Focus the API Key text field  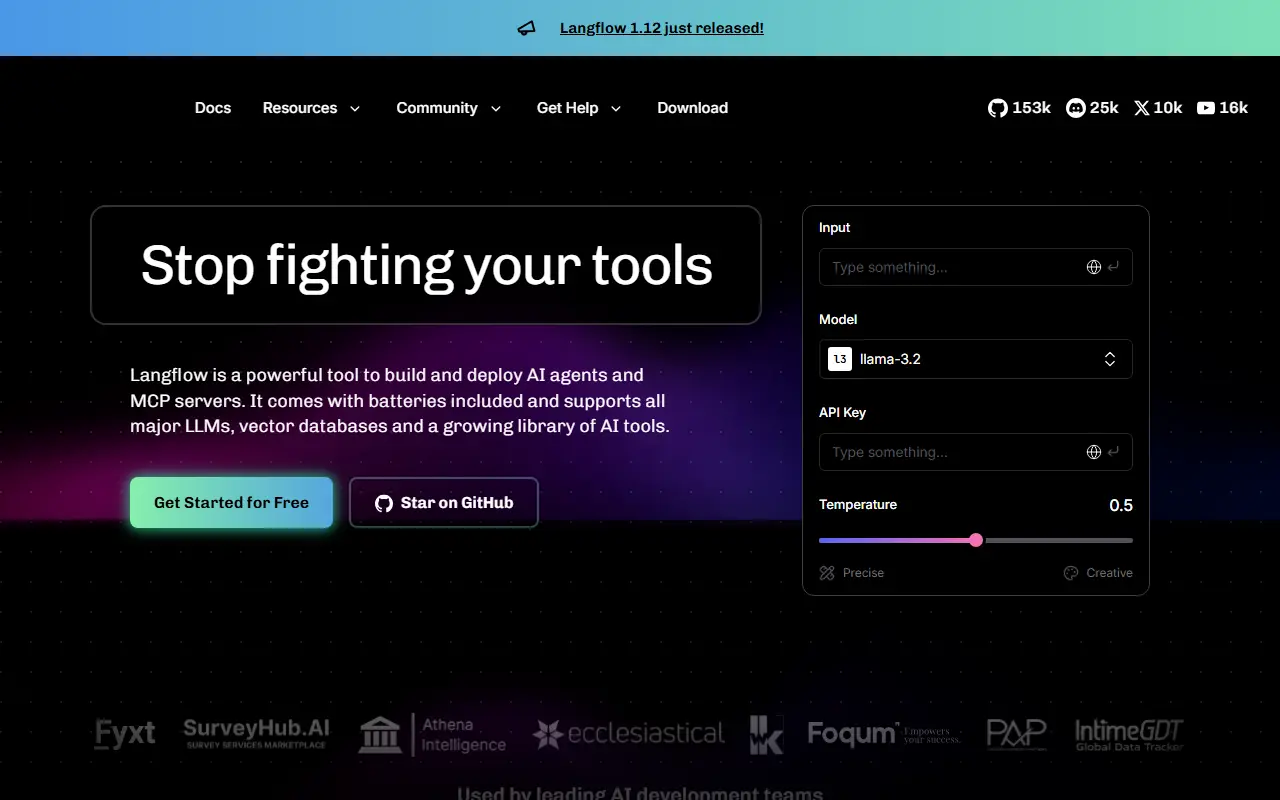pyautogui.click(x=976, y=452)
